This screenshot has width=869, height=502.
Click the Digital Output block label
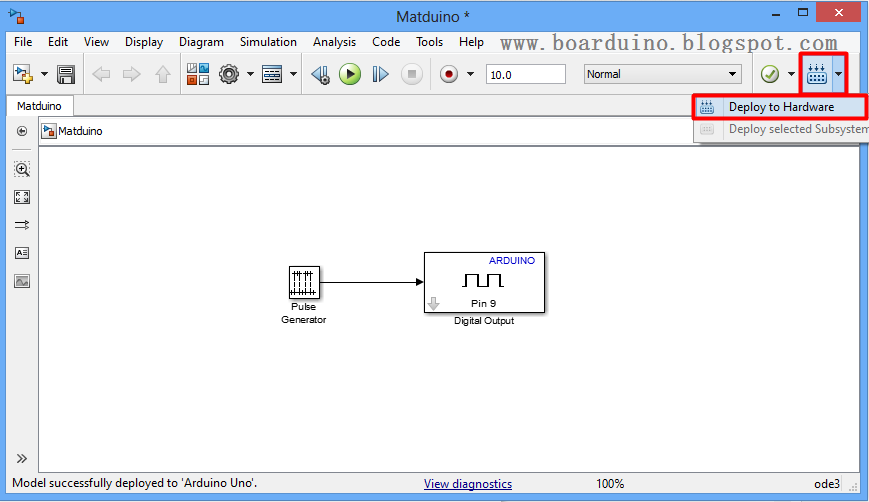pos(484,321)
